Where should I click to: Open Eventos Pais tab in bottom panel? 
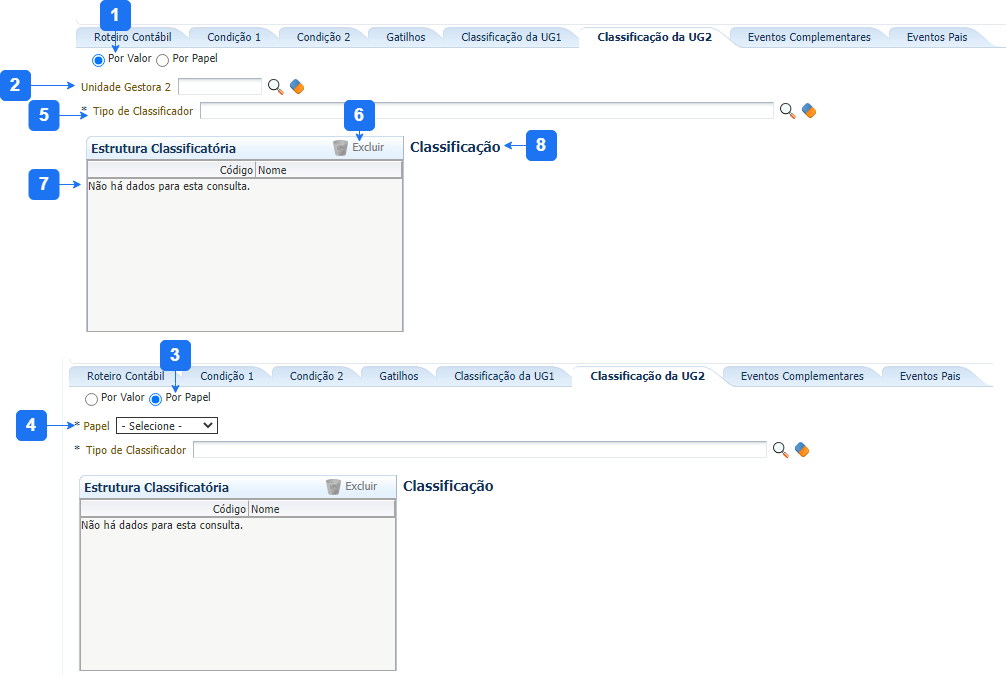[929, 376]
